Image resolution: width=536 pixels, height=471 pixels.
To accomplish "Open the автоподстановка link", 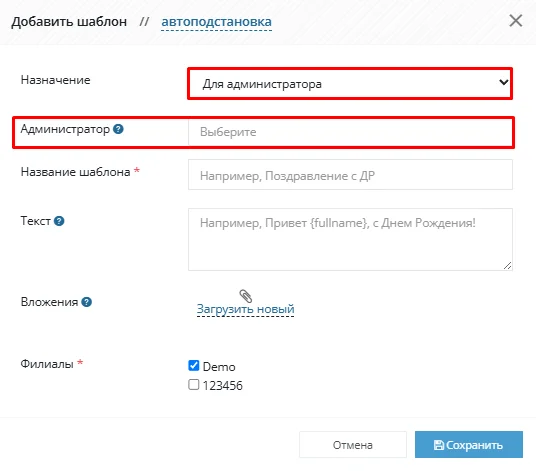I will pos(216,22).
